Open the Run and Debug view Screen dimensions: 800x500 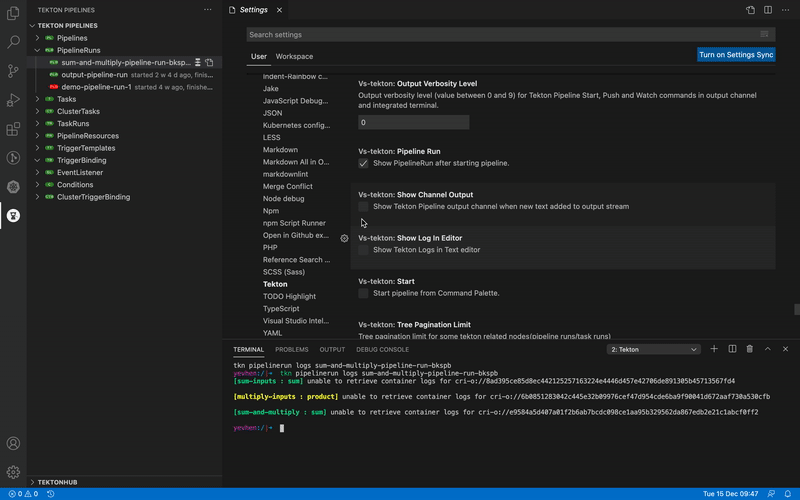pyautogui.click(x=13, y=100)
